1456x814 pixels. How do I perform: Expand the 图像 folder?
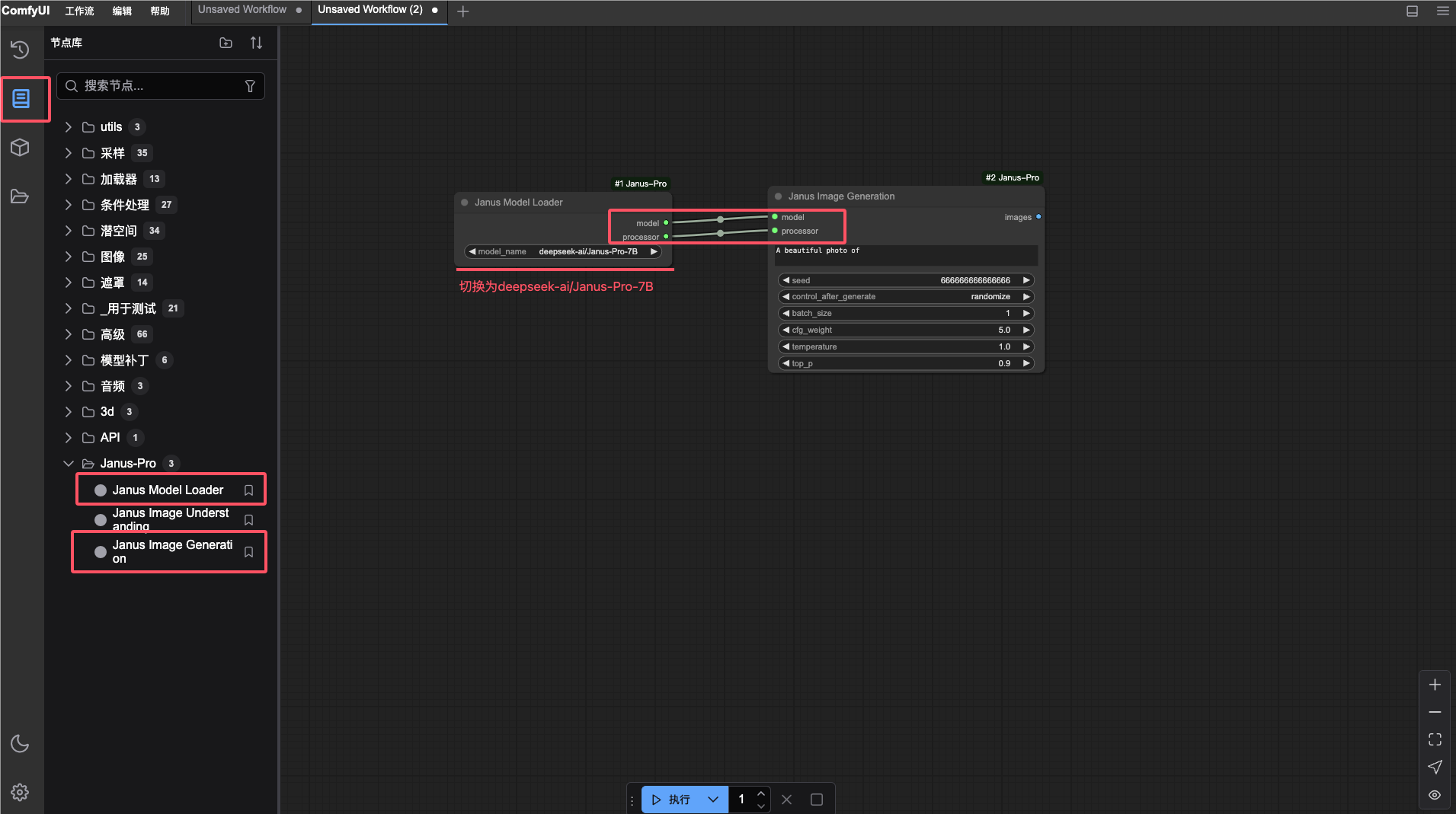[x=69, y=257]
